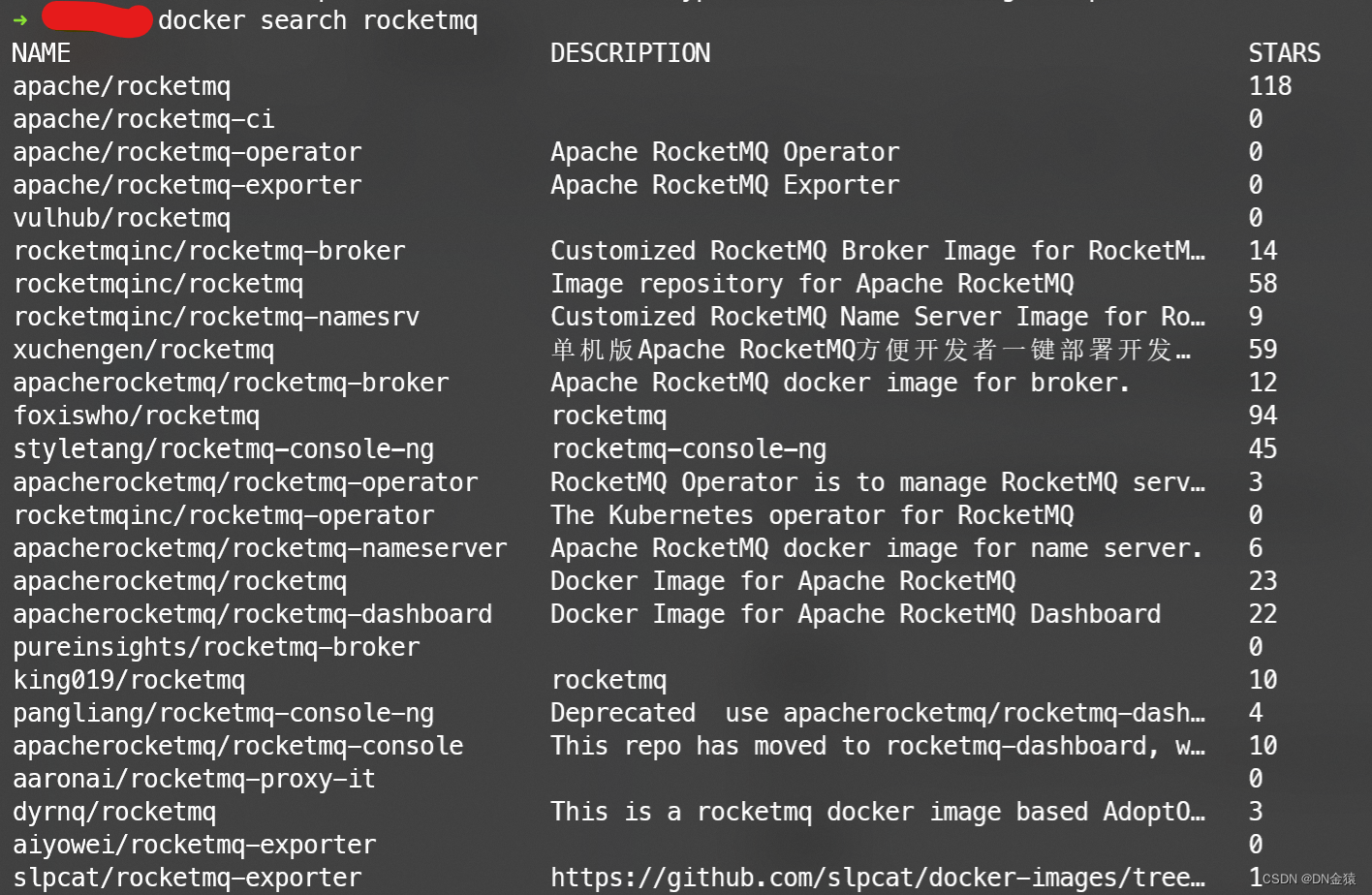Select the DESCRIPTION column header

pos(630,53)
